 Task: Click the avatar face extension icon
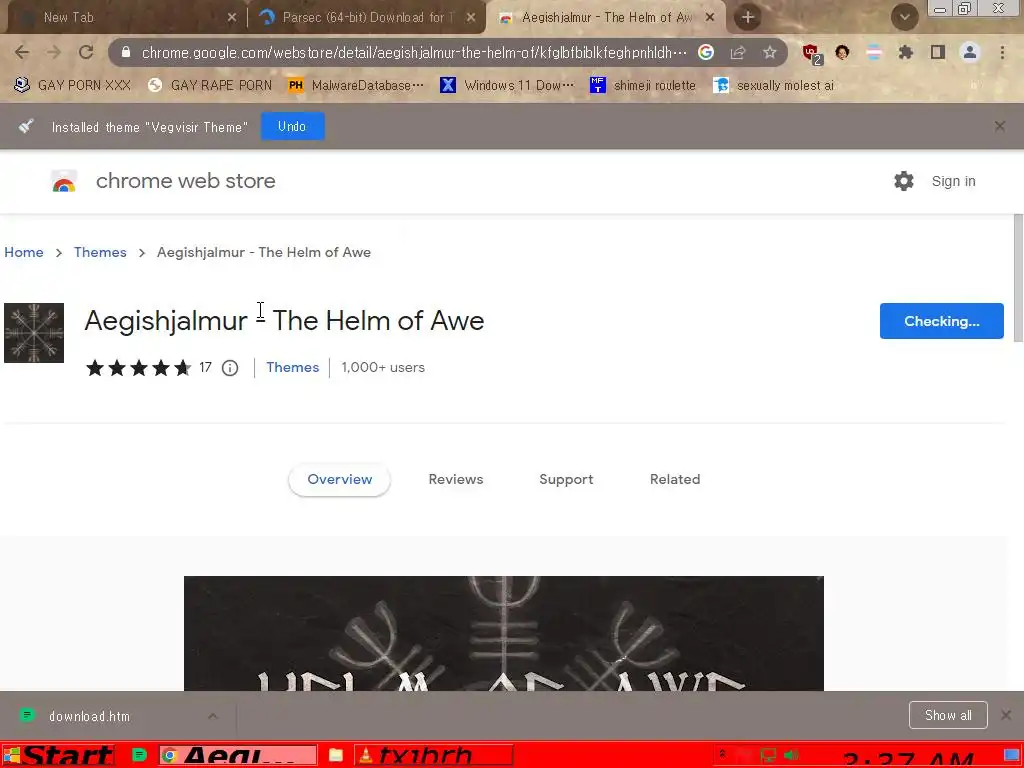[842, 52]
